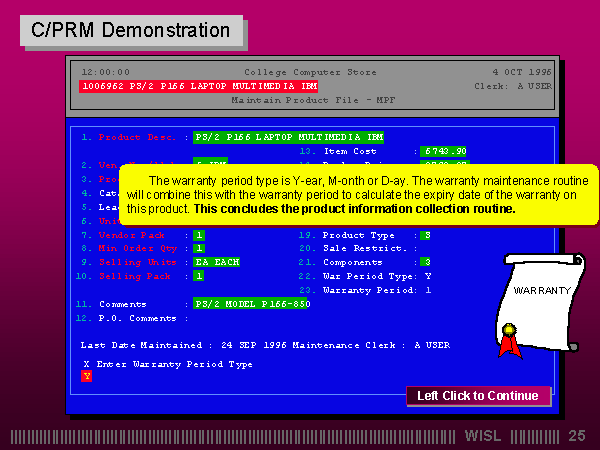Screen dimensions: 600x450
Task: Click the Comments field PS/2 MODEL P166-850
Action: 252,303
